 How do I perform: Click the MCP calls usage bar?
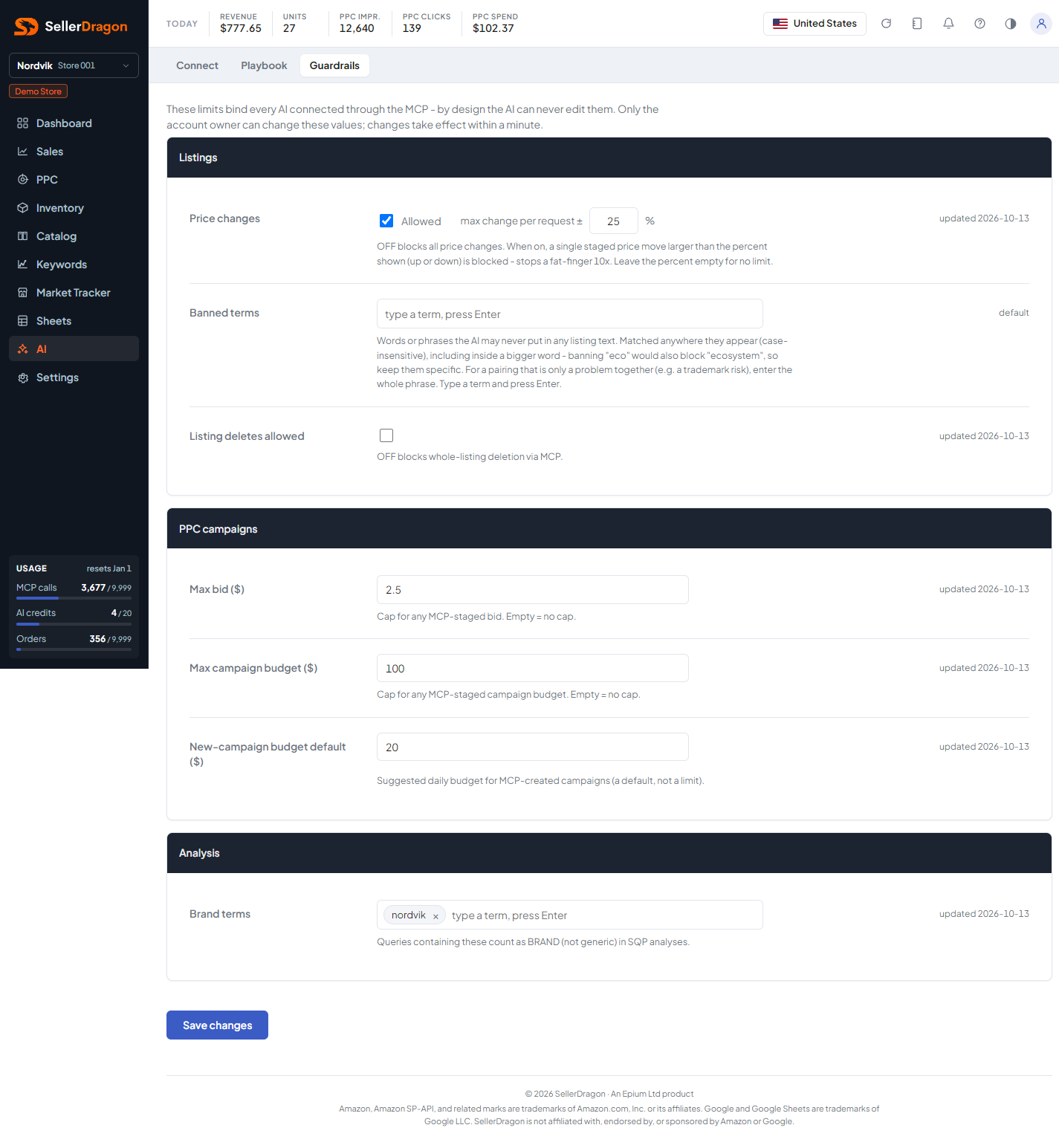(x=74, y=597)
